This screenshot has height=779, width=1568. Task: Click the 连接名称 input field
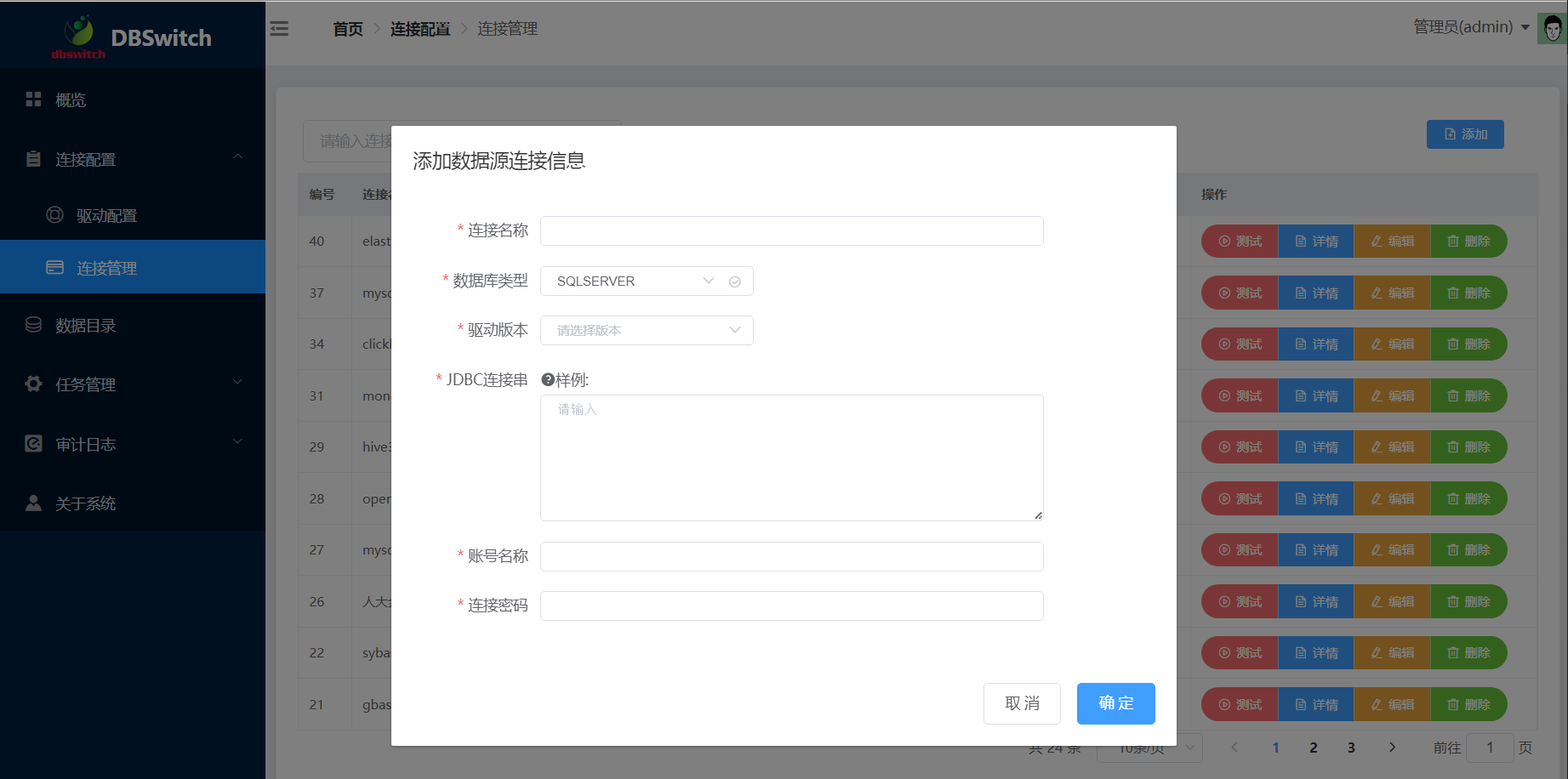click(x=791, y=231)
